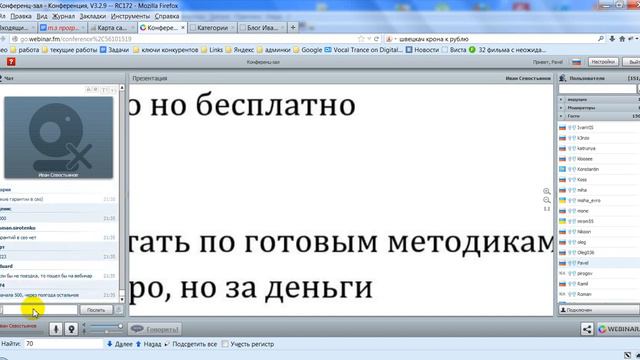
Task: Close the Конфере... tab
Action: tap(182, 28)
